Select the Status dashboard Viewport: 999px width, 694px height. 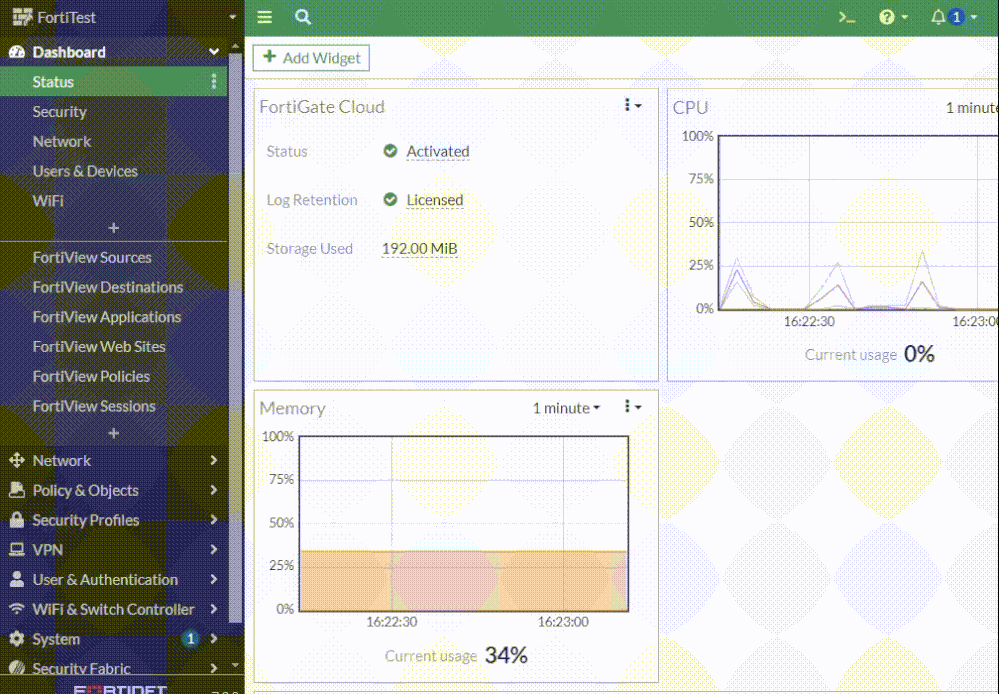[113, 82]
